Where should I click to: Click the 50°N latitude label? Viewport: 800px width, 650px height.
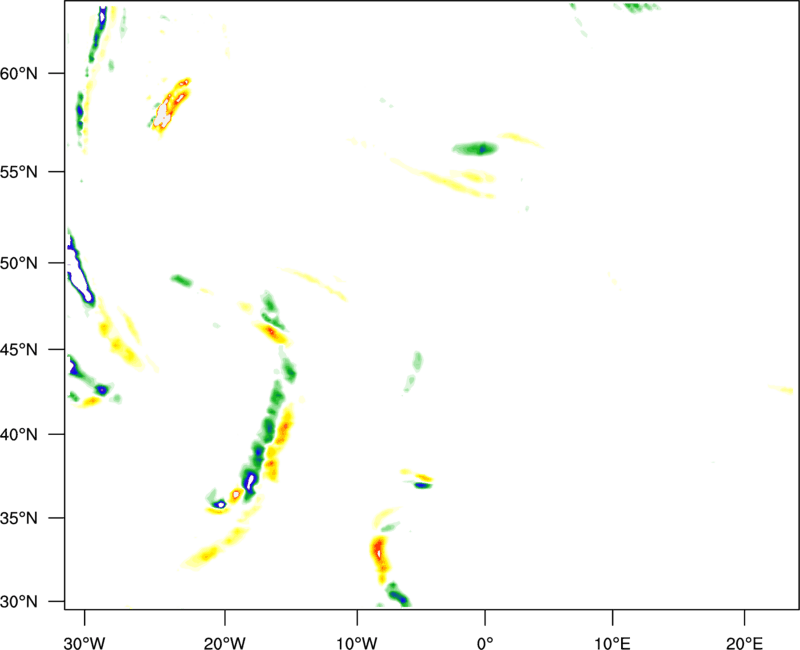coord(19,263)
